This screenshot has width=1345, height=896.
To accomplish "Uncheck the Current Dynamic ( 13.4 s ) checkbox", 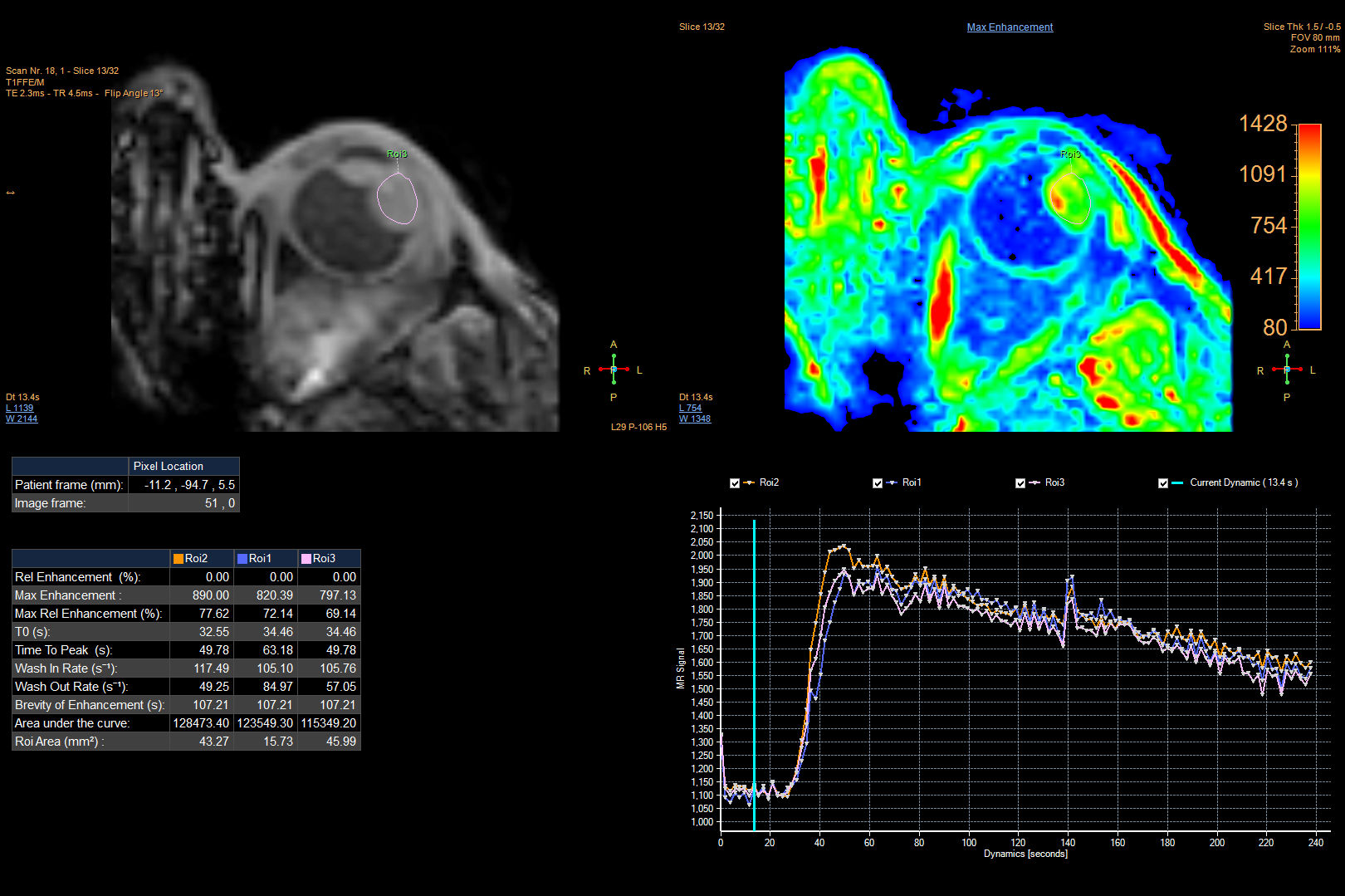I will click(1162, 482).
